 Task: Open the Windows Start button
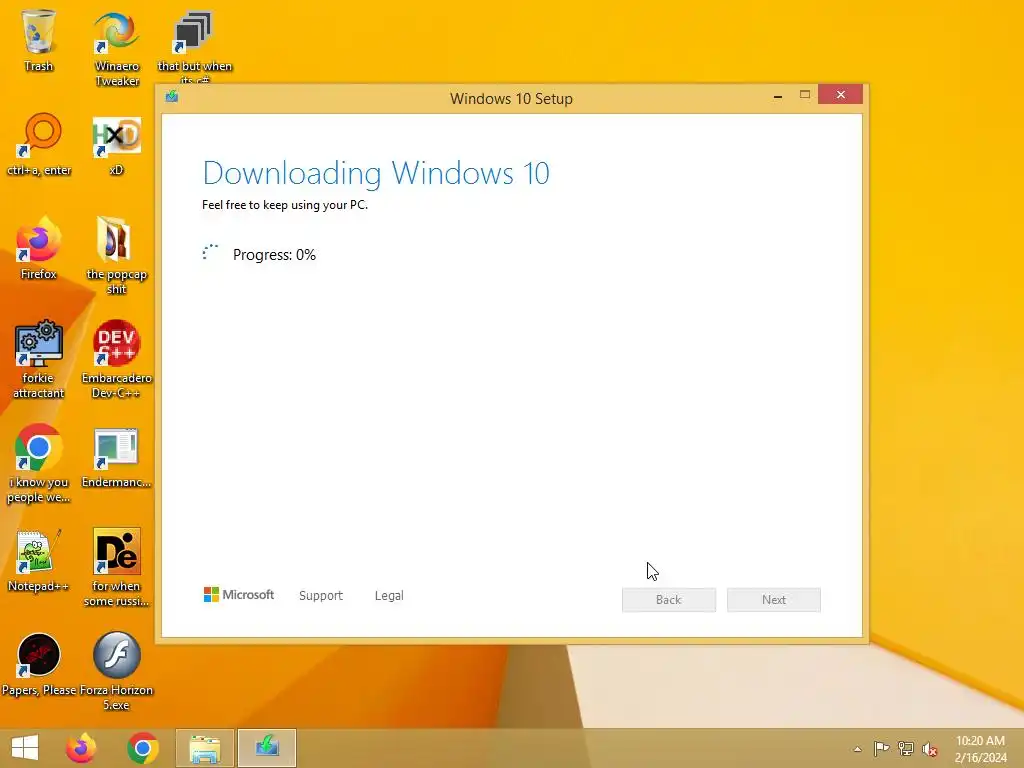(25, 748)
